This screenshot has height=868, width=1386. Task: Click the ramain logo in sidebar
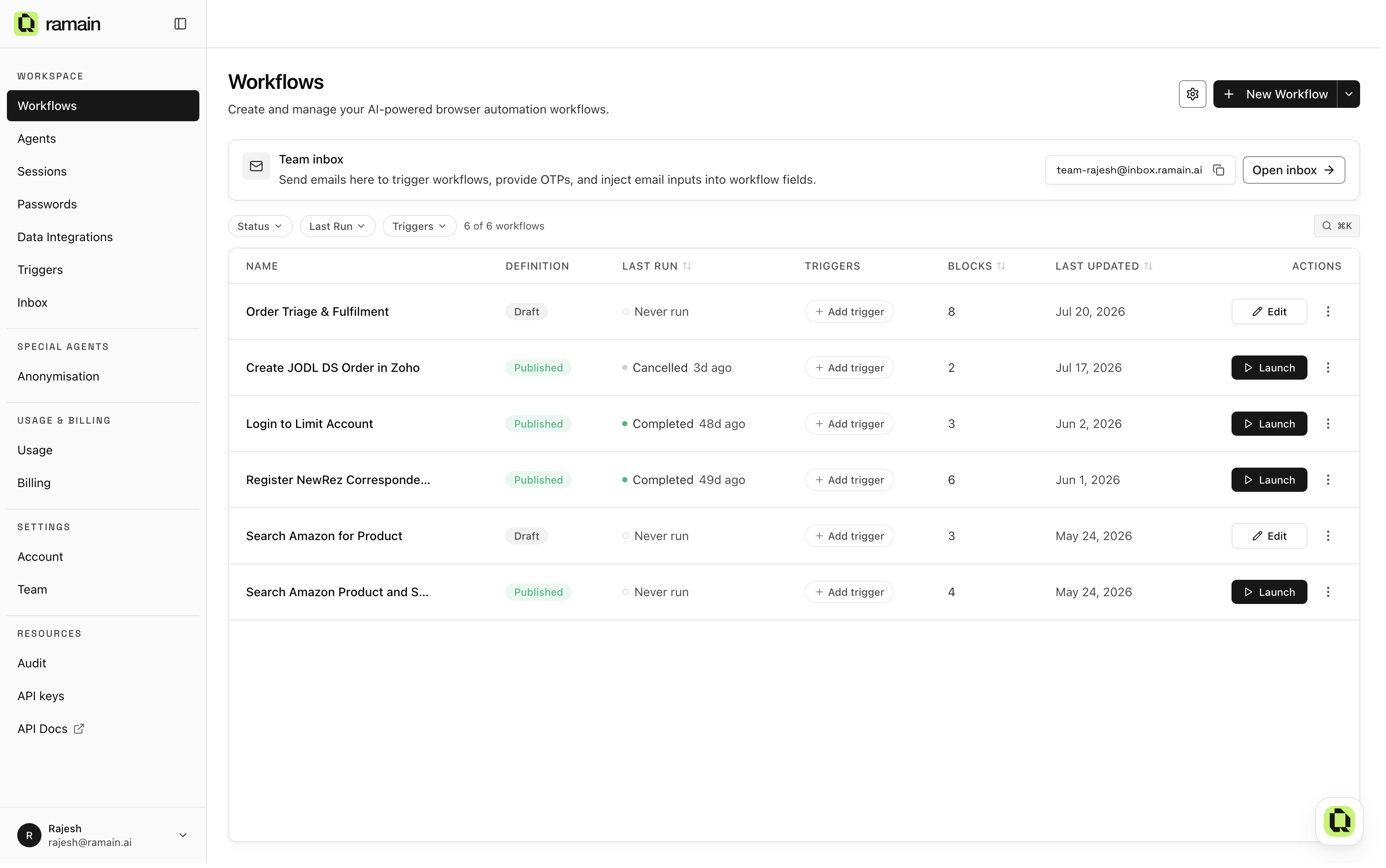pyautogui.click(x=57, y=24)
